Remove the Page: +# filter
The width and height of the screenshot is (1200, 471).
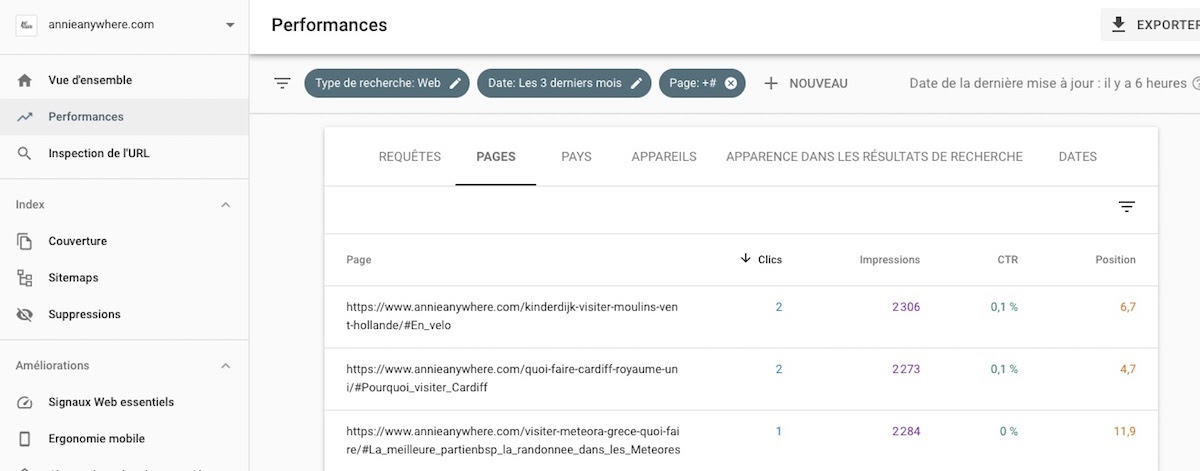tap(730, 83)
